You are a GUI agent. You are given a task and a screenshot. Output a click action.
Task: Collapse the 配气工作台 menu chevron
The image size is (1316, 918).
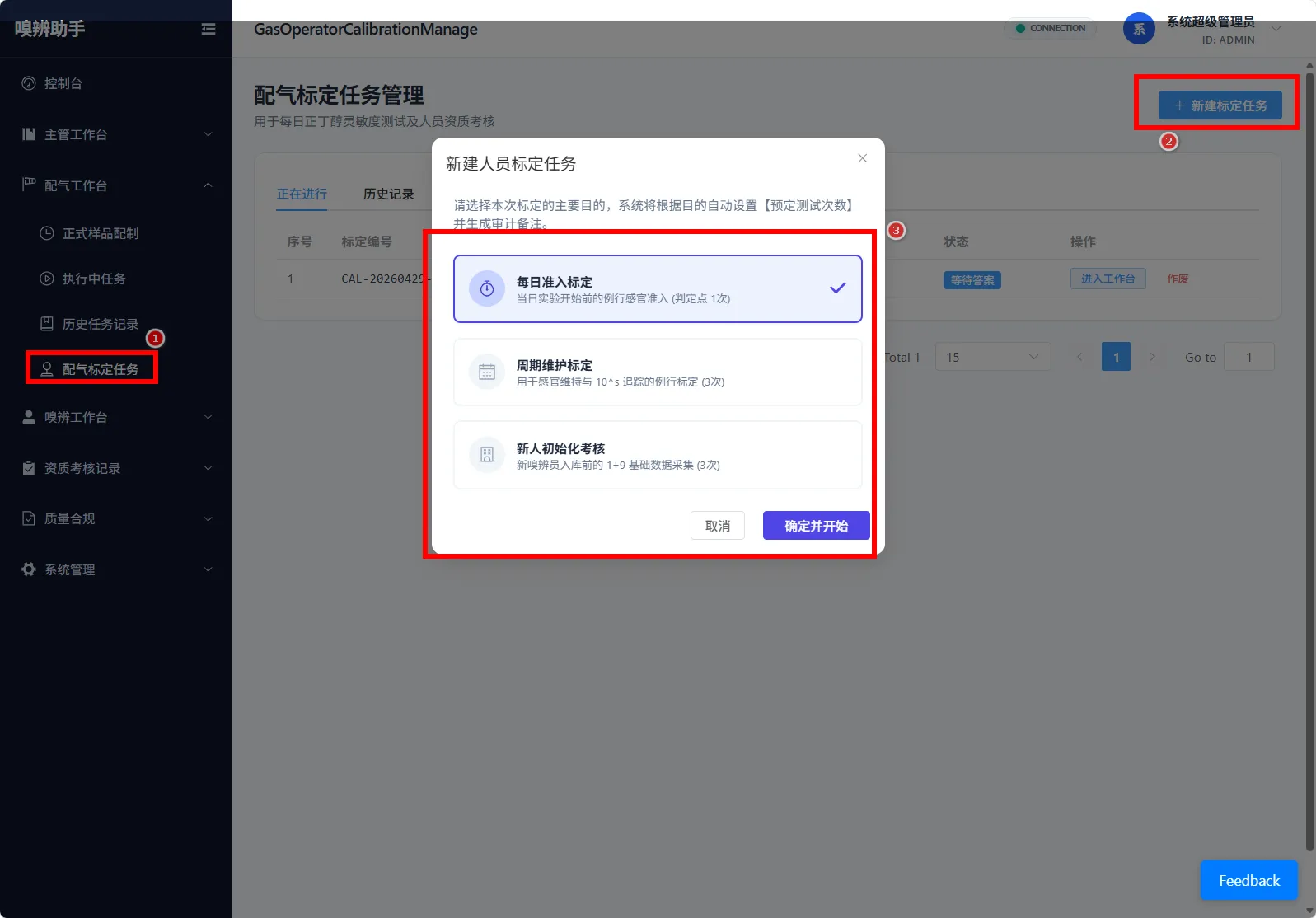(208, 185)
